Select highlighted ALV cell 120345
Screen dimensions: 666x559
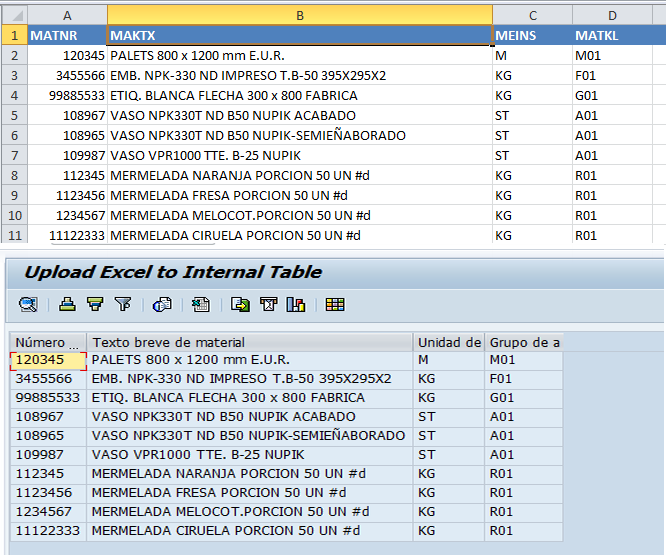point(48,360)
